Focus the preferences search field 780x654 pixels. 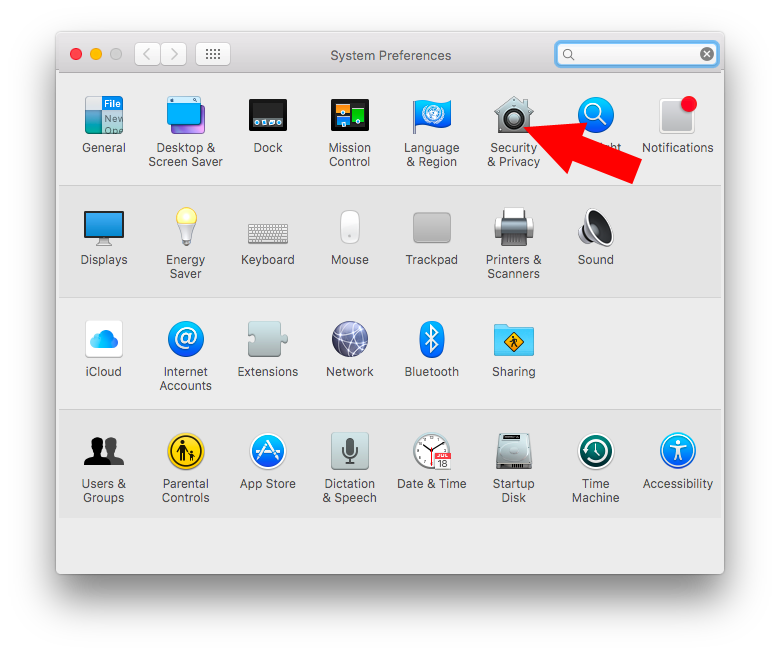[x=636, y=54]
